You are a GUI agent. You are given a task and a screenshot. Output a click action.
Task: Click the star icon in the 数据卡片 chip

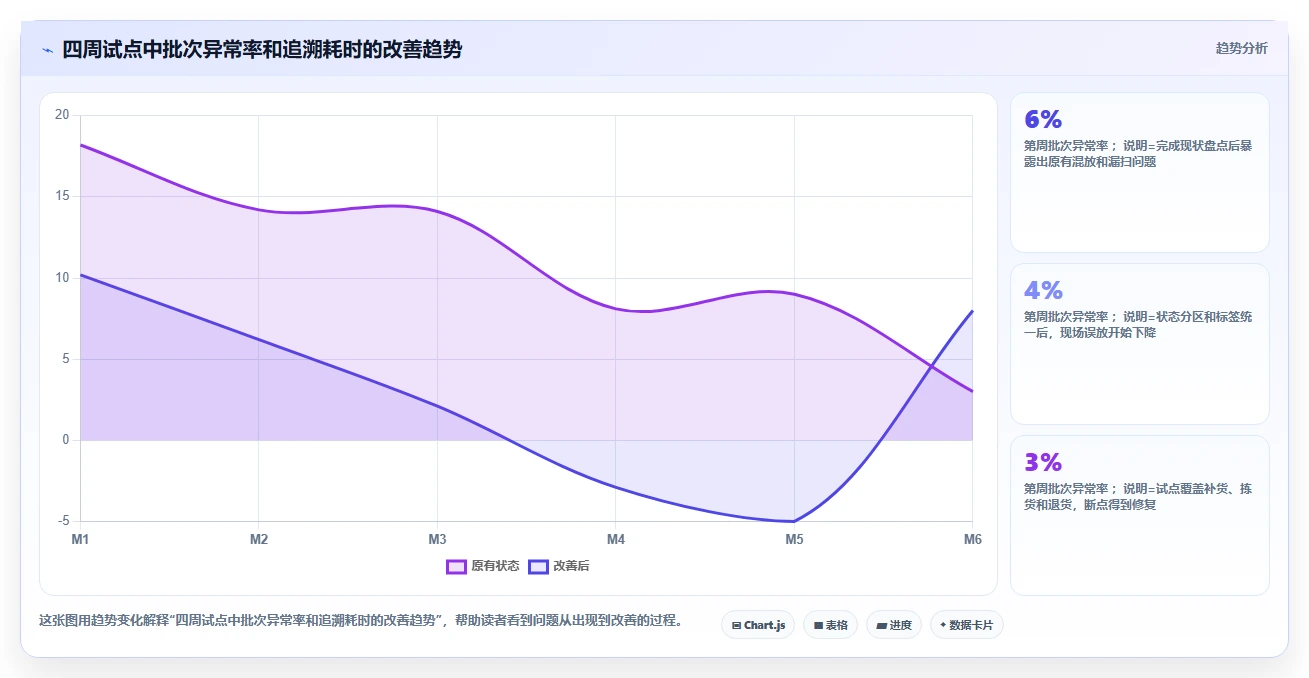tap(942, 625)
